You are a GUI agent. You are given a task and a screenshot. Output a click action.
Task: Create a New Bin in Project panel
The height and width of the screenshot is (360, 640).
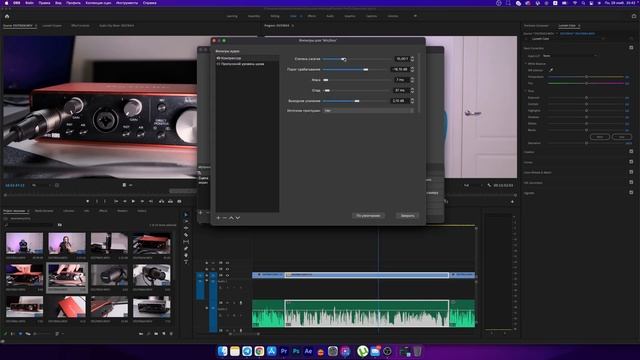click(x=156, y=334)
